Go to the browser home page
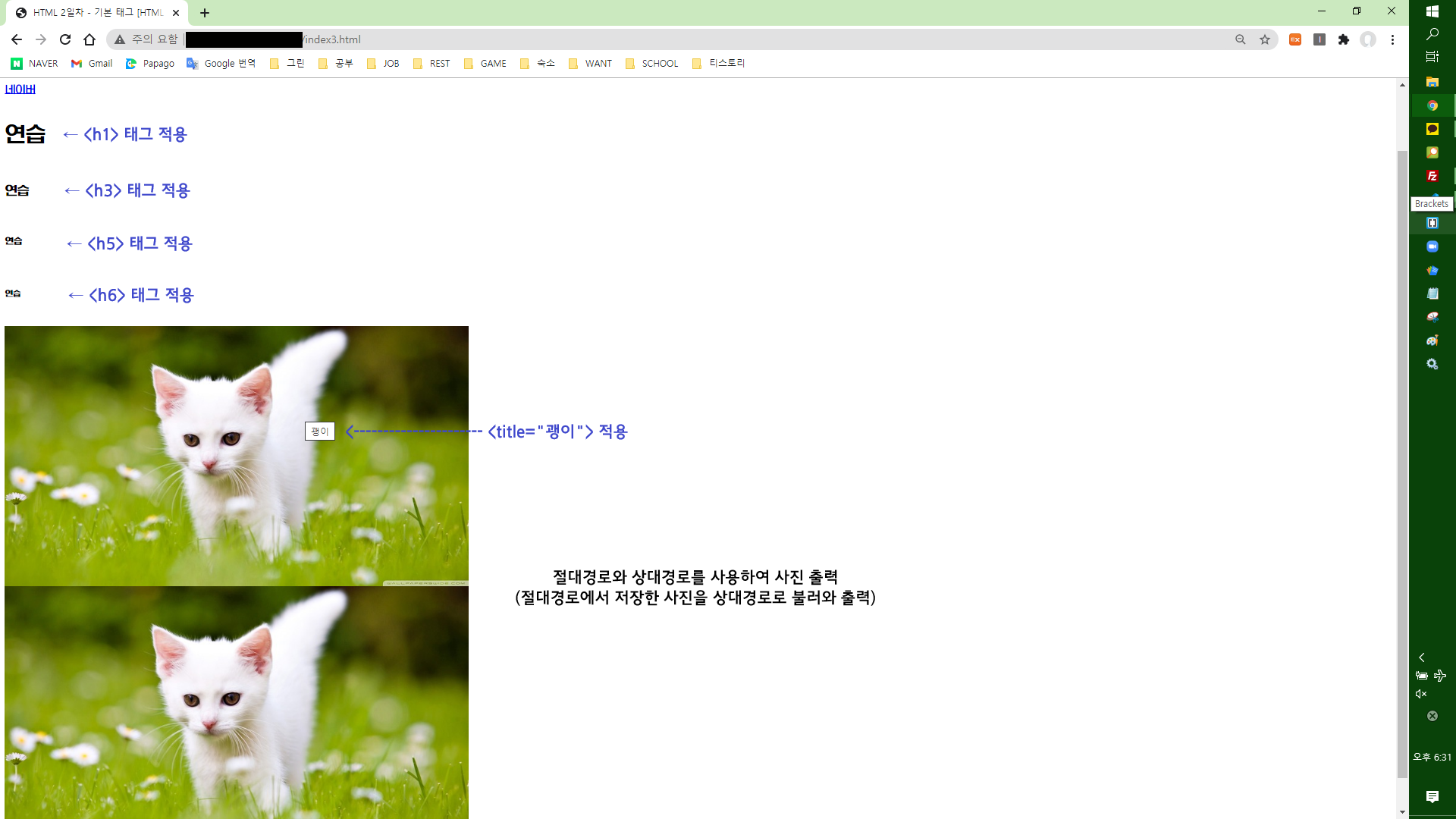Image resolution: width=1456 pixels, height=819 pixels. (x=89, y=39)
